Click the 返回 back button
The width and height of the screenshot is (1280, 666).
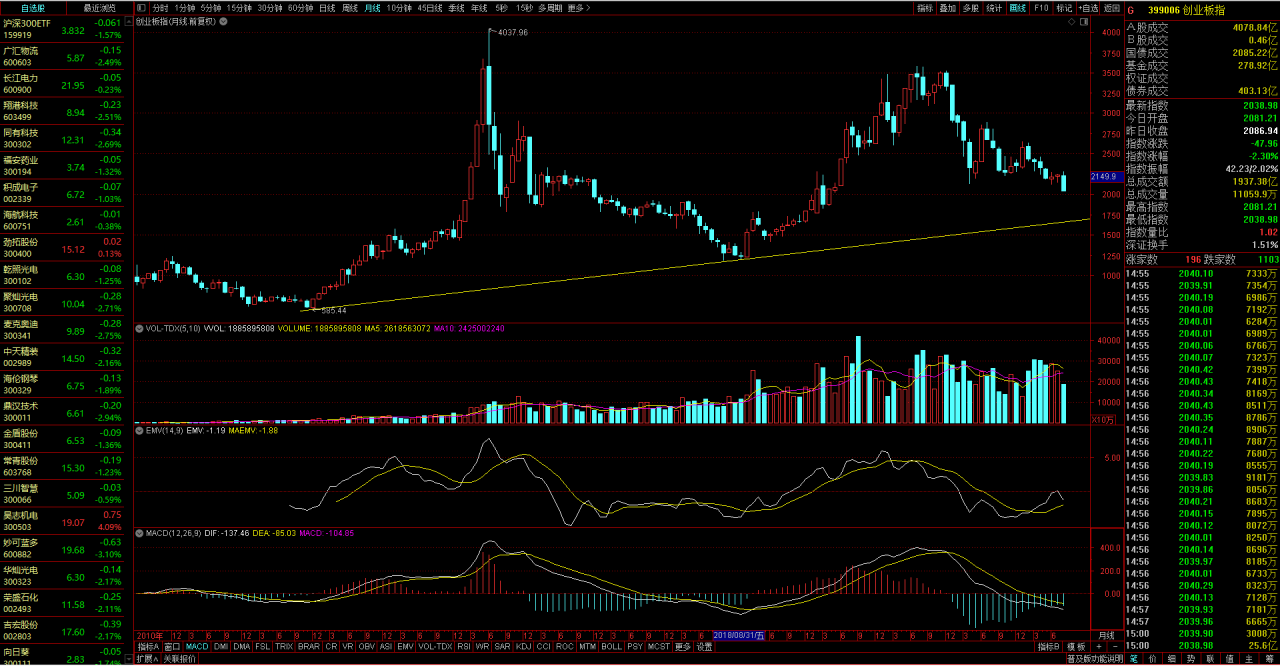point(1112,7)
